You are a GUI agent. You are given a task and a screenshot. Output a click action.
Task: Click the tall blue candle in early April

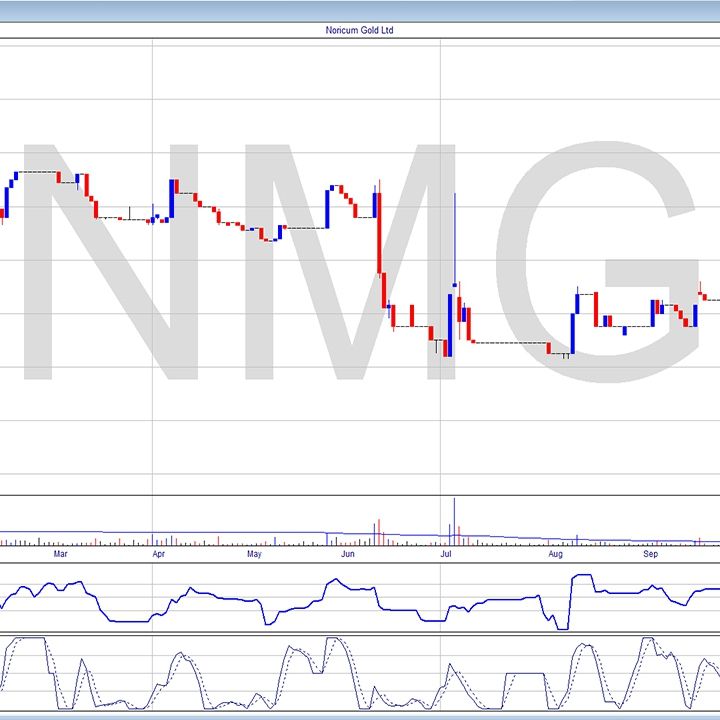point(172,198)
